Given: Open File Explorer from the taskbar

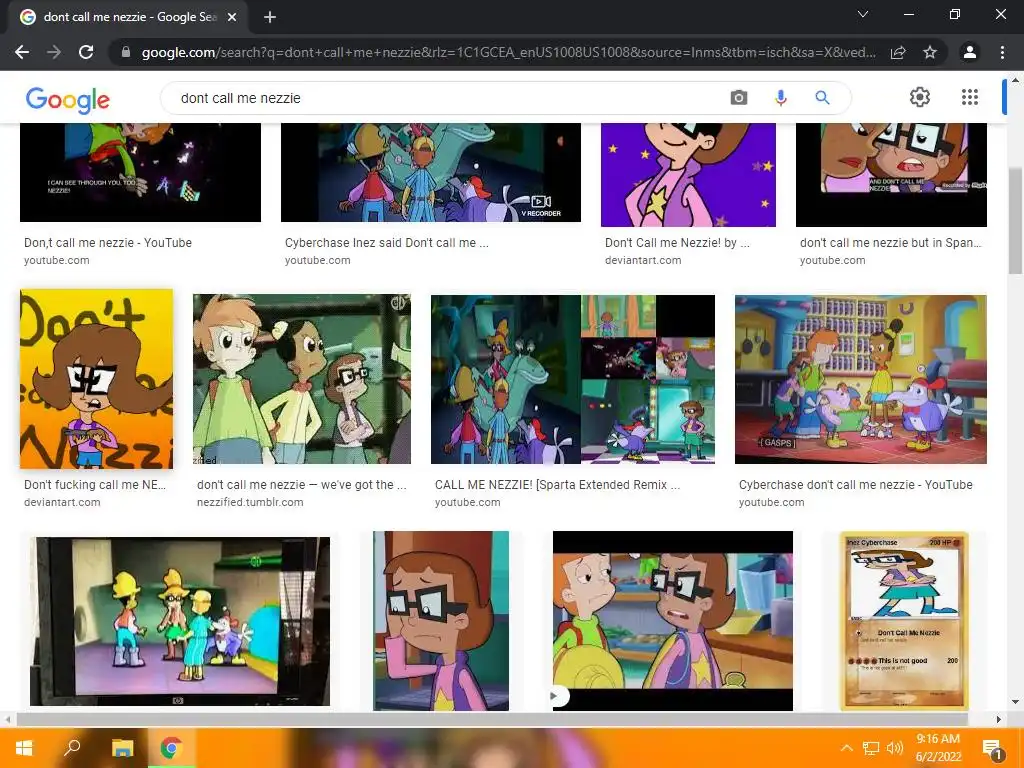Looking at the screenshot, I should [122, 748].
